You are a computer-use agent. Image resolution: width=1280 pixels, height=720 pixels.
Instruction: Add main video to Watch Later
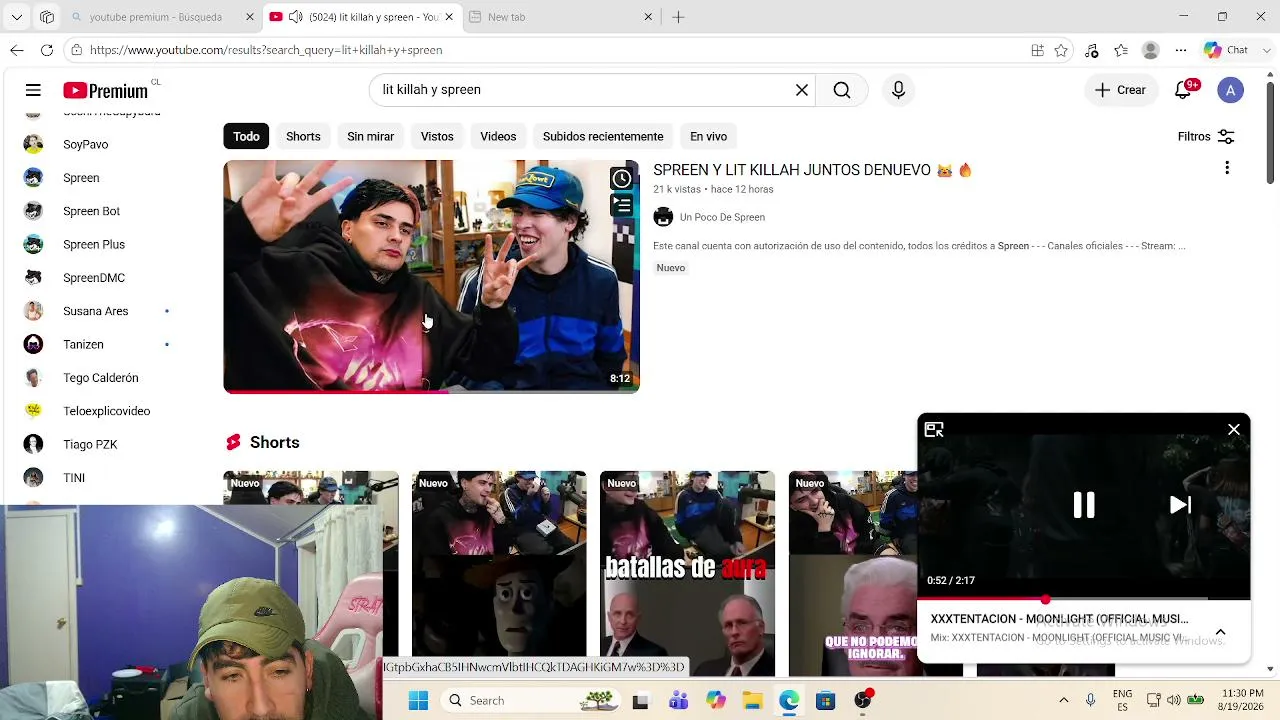tap(622, 179)
